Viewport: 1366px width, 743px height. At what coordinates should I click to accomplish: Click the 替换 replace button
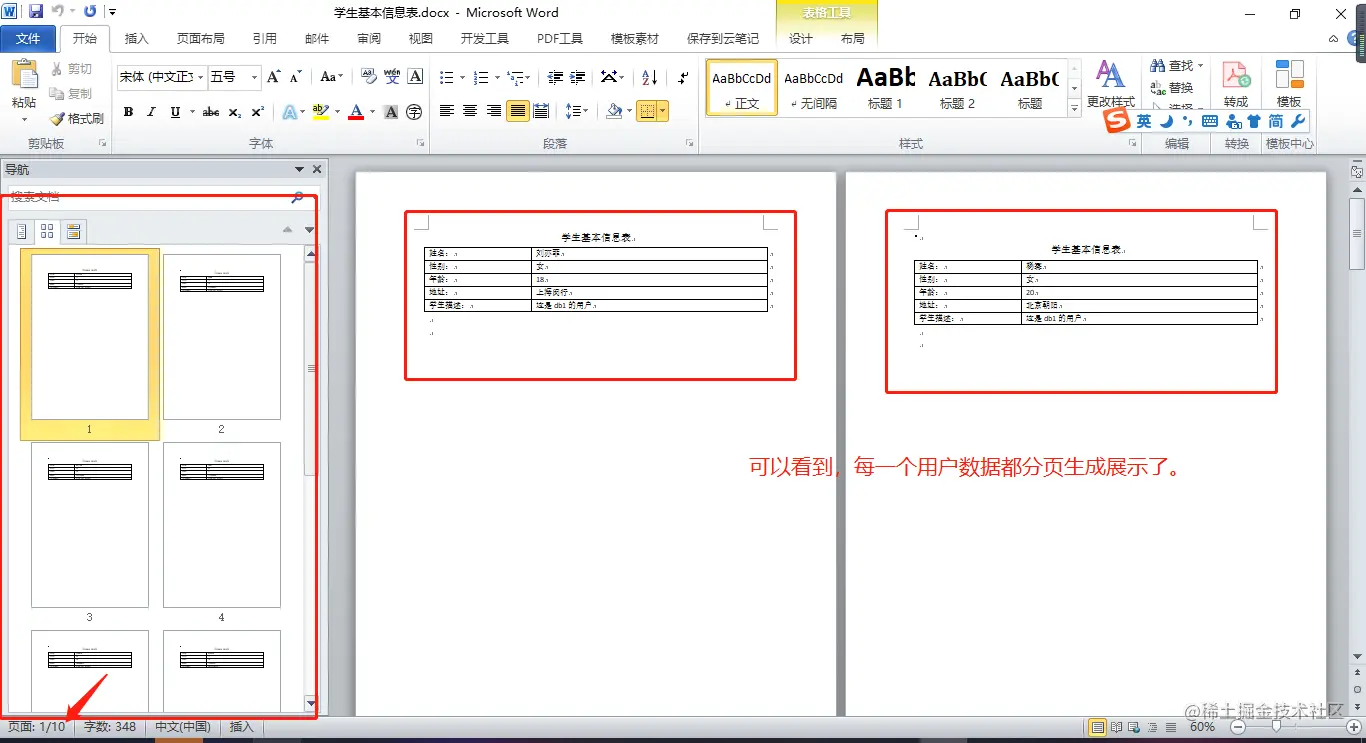coord(1173,87)
